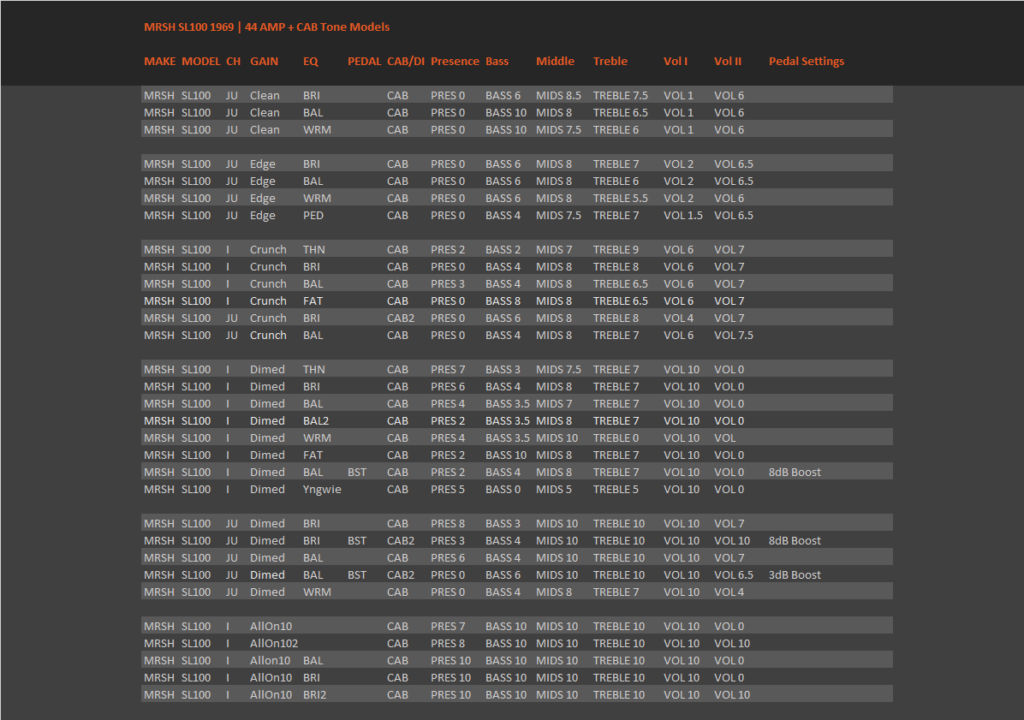The image size is (1024, 720).
Task: Click the Pedal Settings column header
Action: (806, 61)
